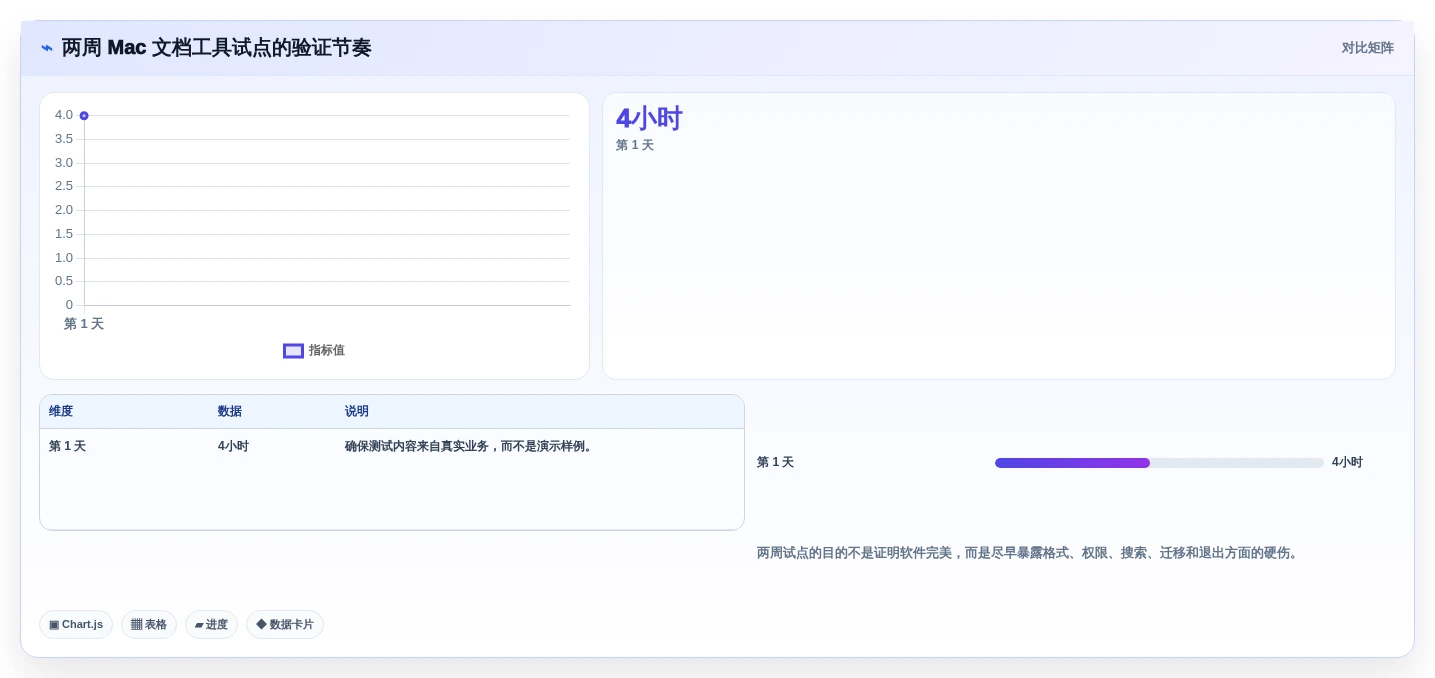1435x678 pixels.
Task: Select the 4小时 cell in the table row
Action: tap(233, 446)
